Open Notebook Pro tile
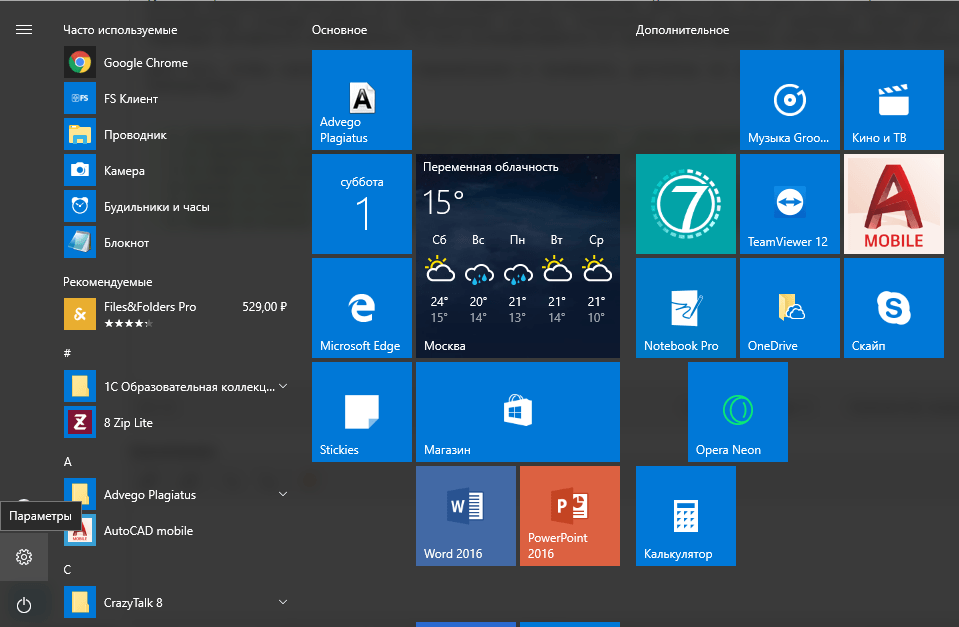 click(x=686, y=308)
